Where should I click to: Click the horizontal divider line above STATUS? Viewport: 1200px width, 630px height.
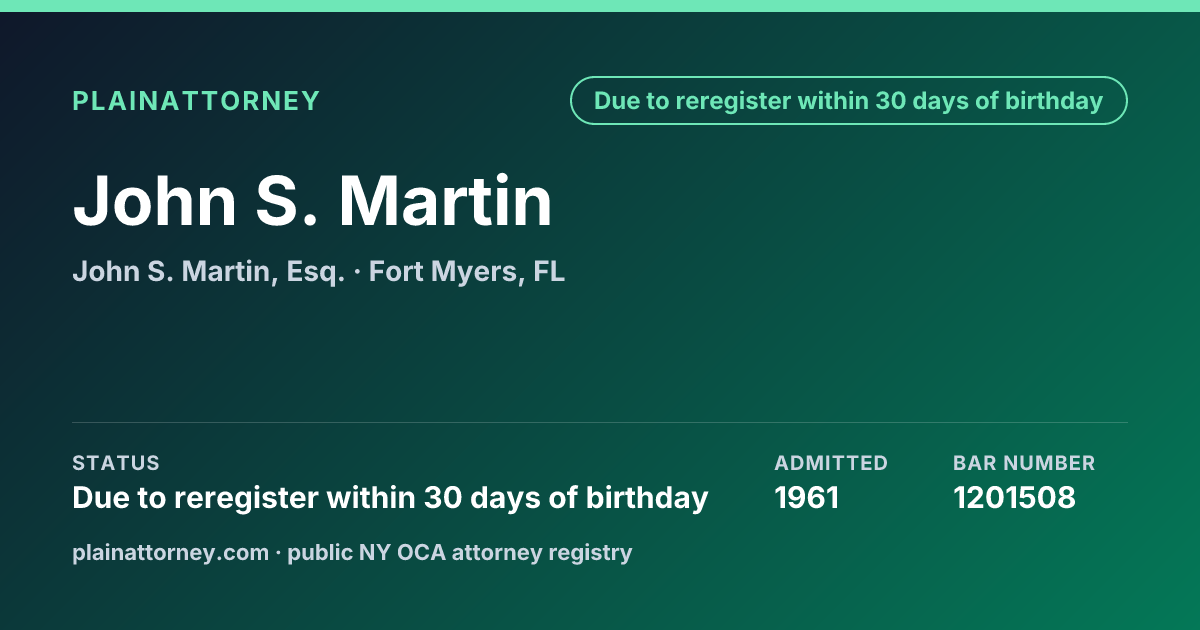(x=600, y=422)
